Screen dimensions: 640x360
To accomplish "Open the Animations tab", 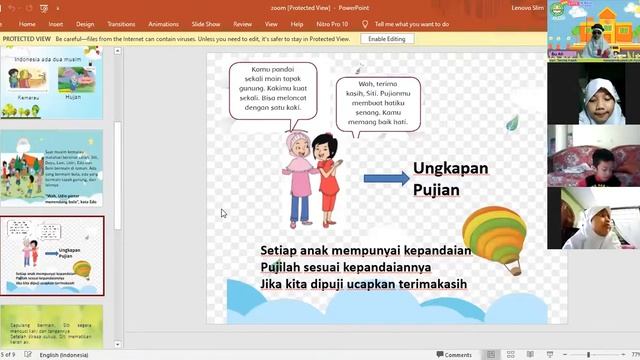I will point(163,24).
